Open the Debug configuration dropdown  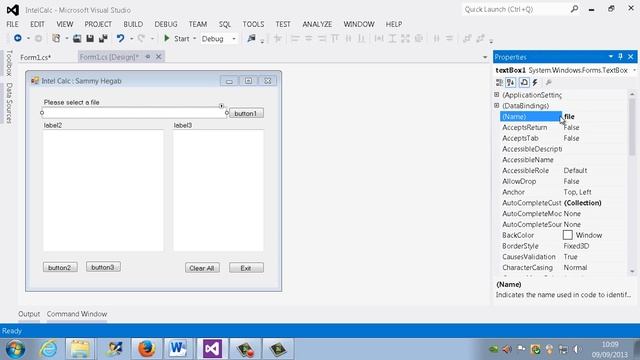(234, 39)
